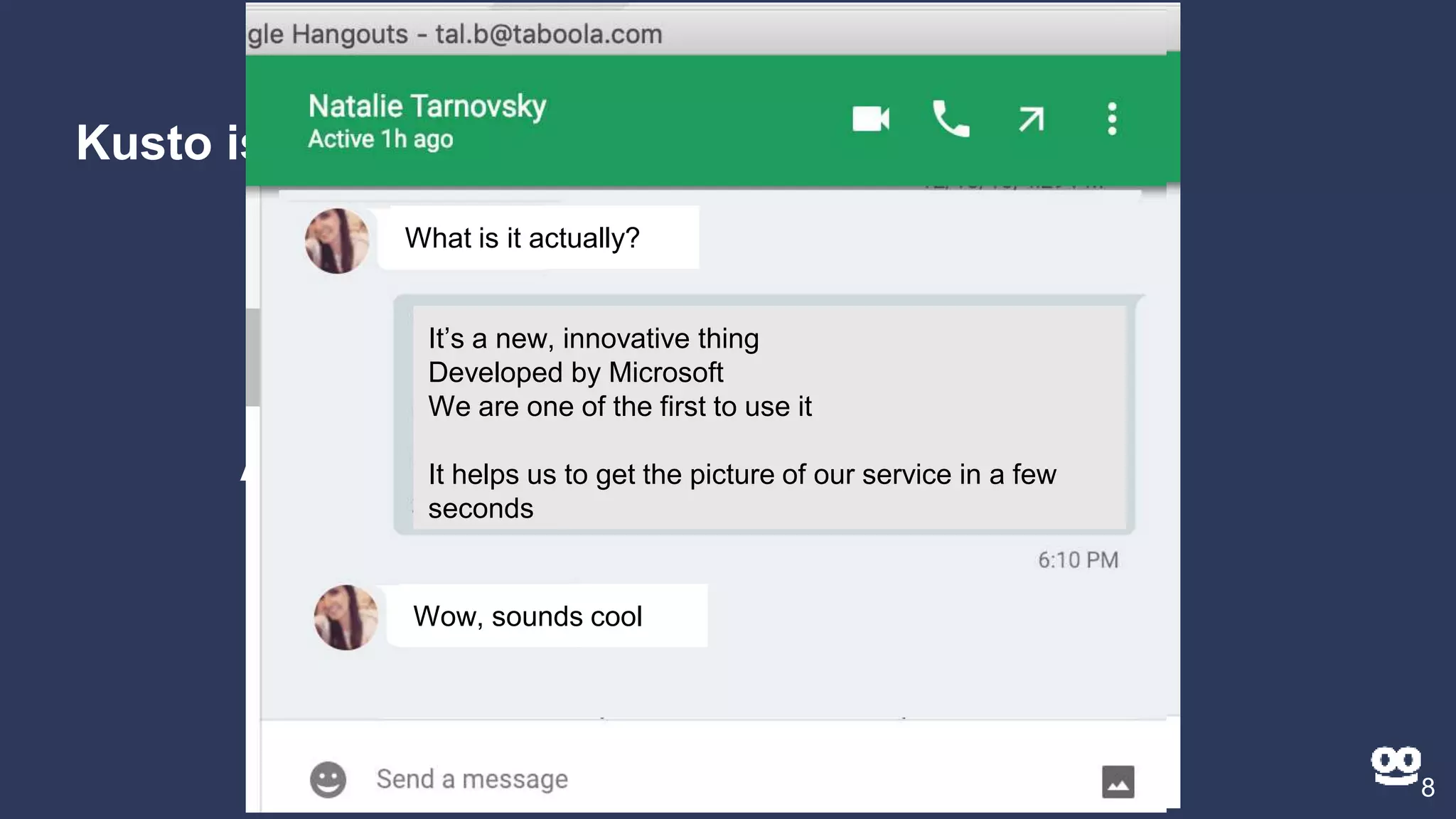Attach a photo using image icon
This screenshot has height=819, width=1456.
pyautogui.click(x=1118, y=781)
